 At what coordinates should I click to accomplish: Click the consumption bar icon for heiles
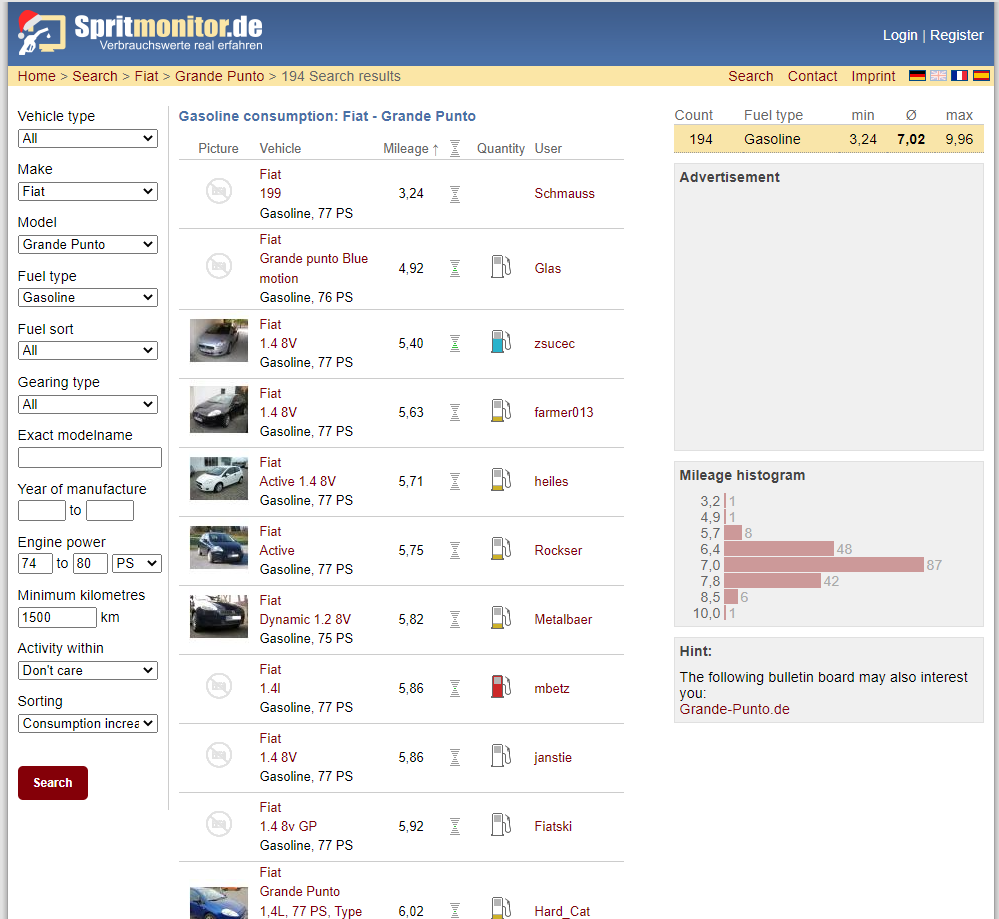point(455,482)
